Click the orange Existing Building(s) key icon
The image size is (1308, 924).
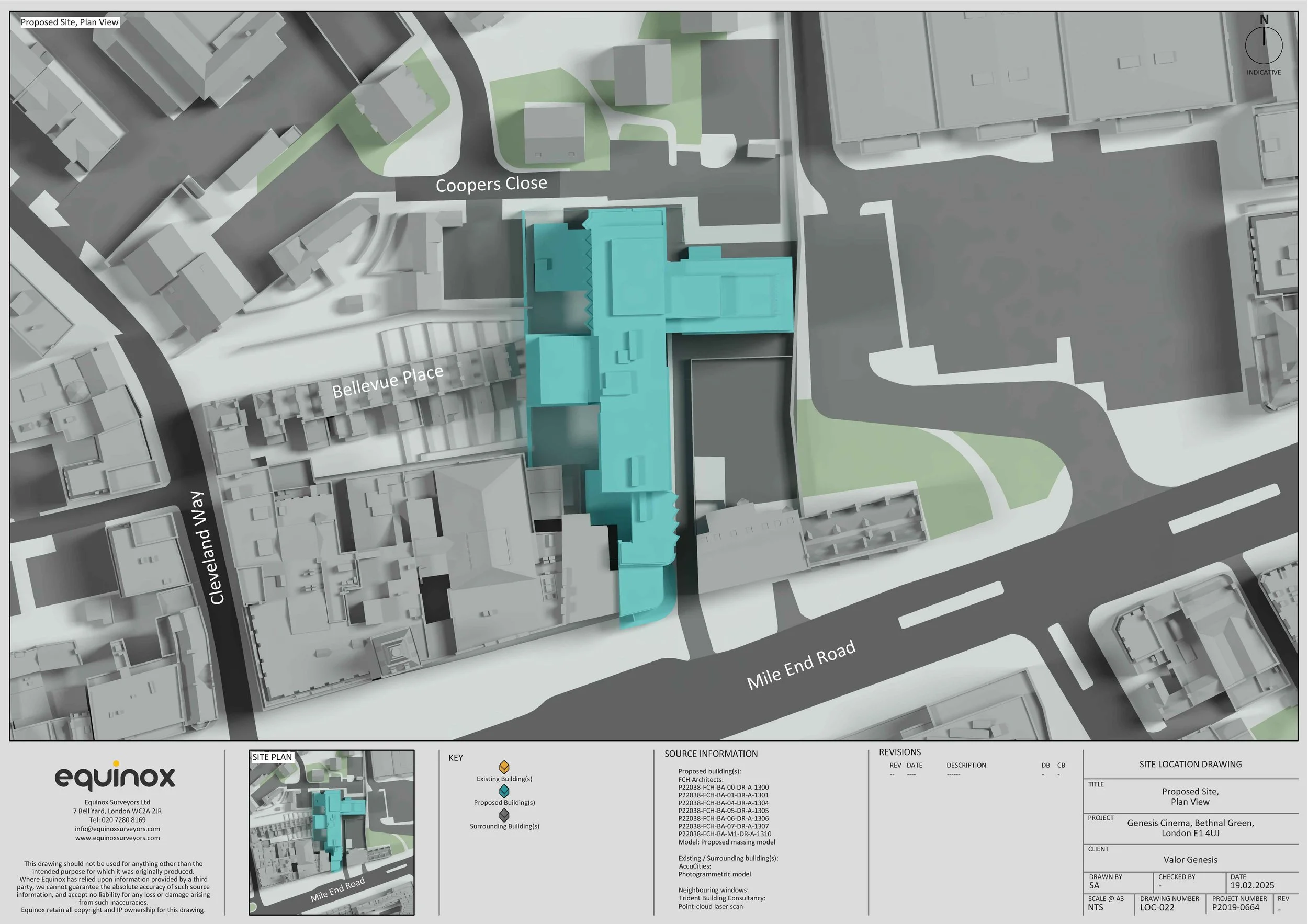pos(504,767)
